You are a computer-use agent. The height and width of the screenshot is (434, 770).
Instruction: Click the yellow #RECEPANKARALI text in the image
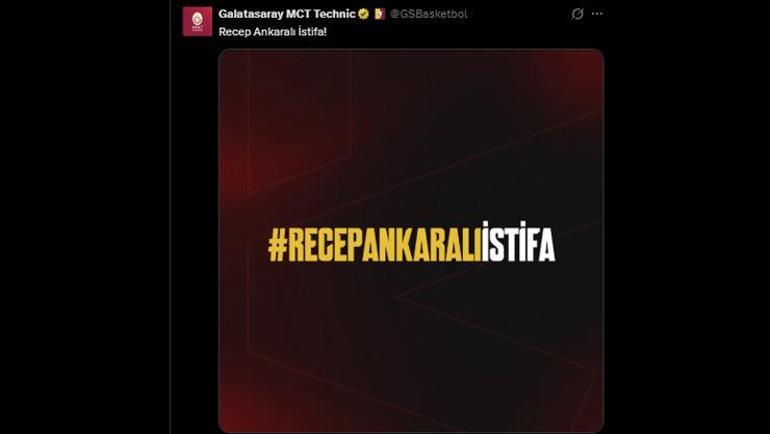tap(375, 245)
